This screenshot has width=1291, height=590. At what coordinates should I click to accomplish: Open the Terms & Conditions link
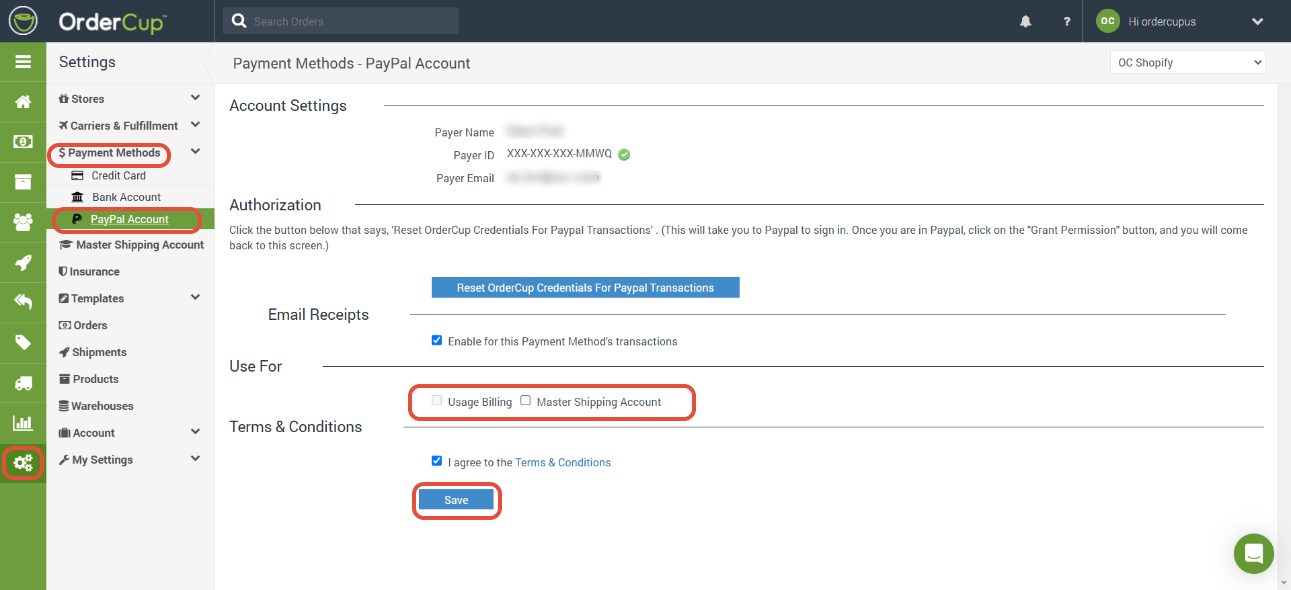563,463
